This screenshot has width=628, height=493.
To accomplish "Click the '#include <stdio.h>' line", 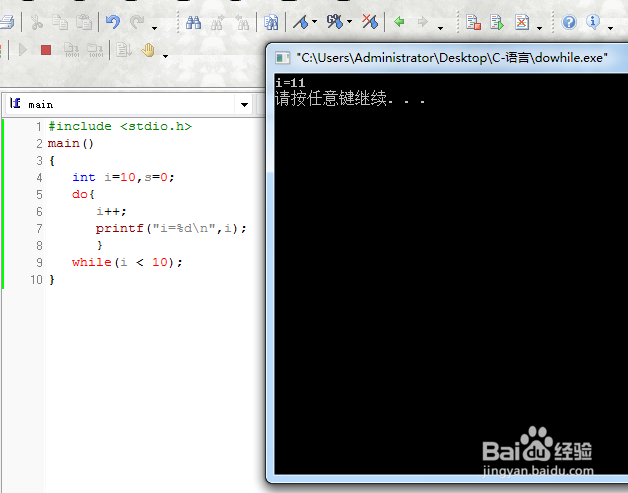I will pyautogui.click(x=120, y=127).
